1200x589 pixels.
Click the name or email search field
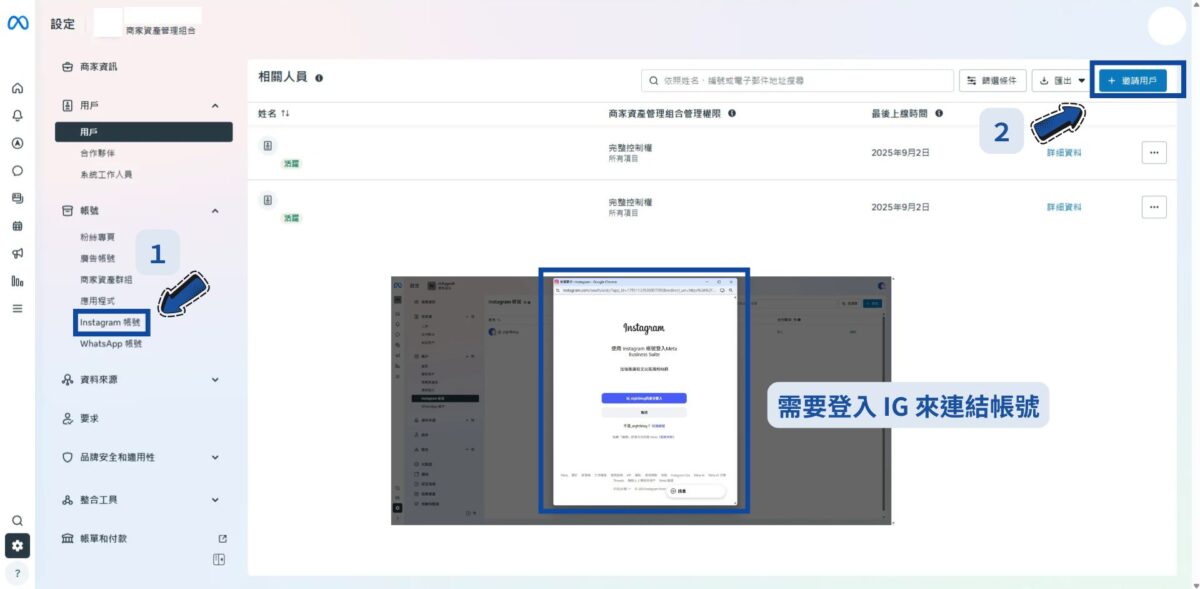pyautogui.click(x=797, y=80)
